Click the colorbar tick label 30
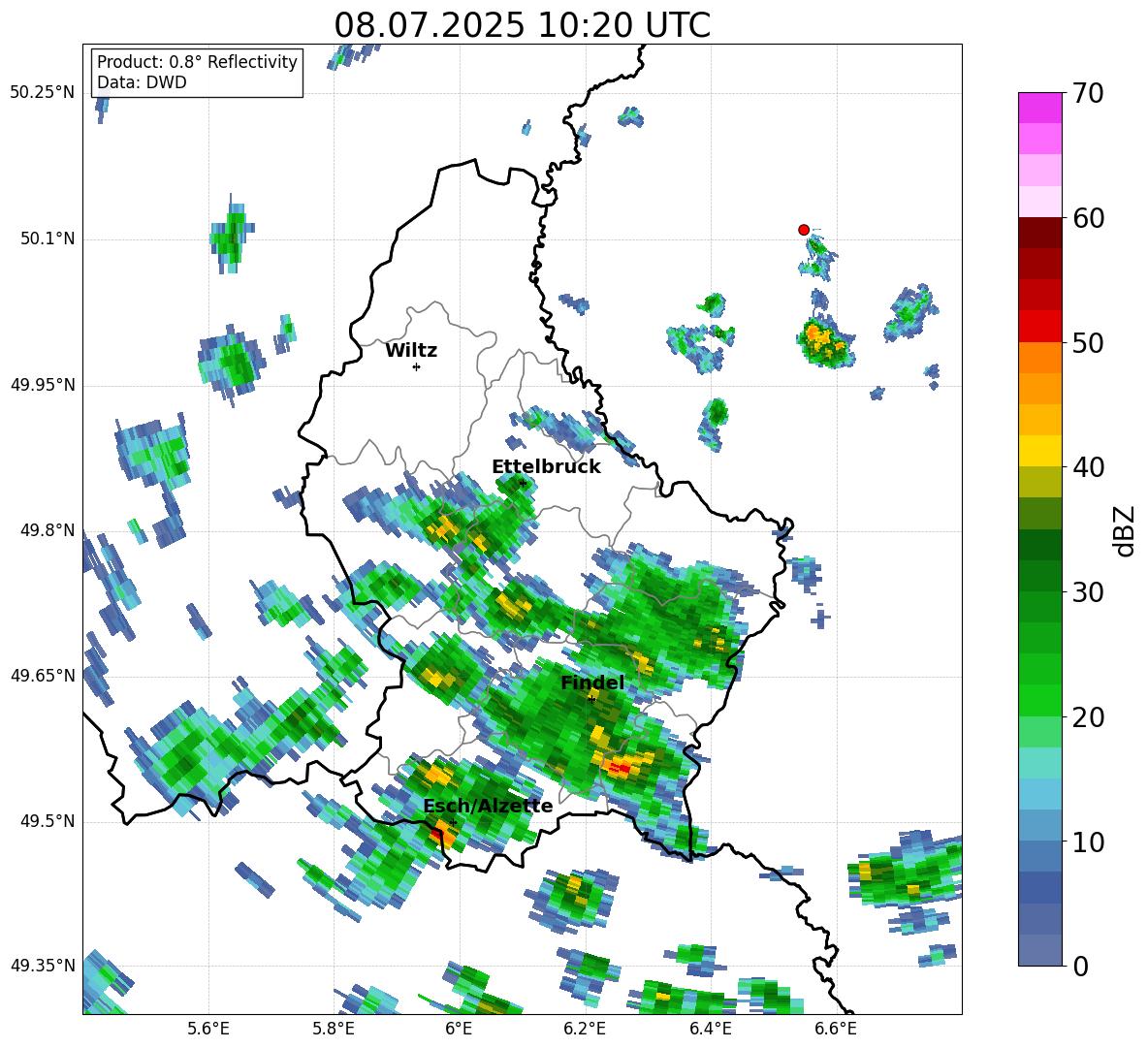The height and width of the screenshot is (1048, 1148). point(1088,592)
